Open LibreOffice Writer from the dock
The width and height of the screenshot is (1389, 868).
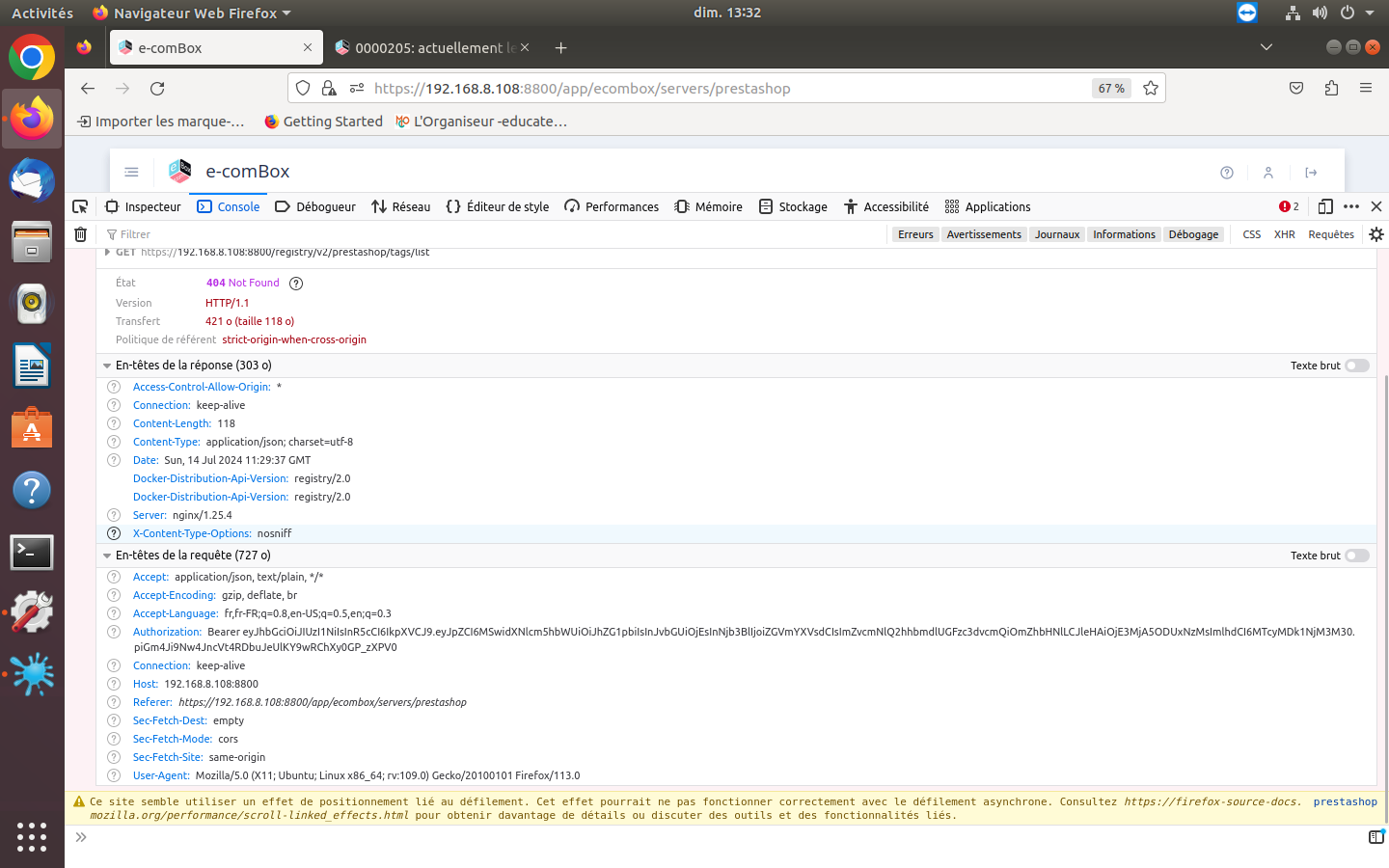[32, 366]
